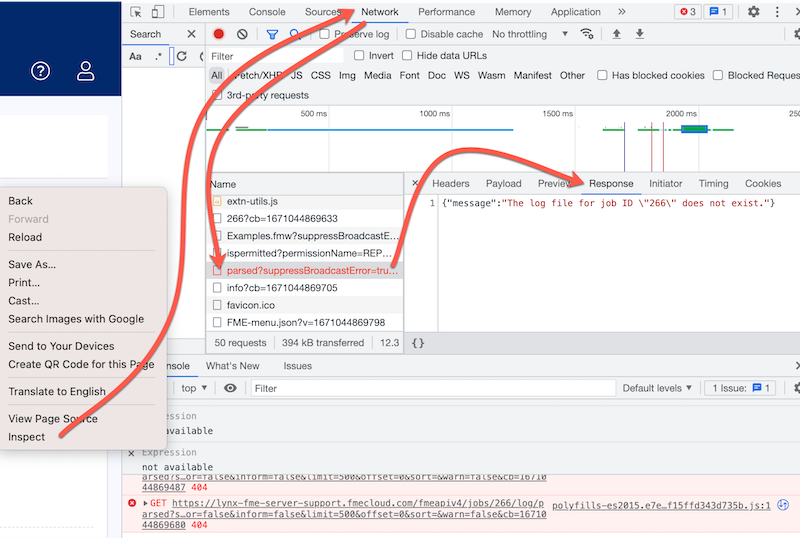Screen dimensions: 800x538
Task: Select the Initiator tab
Action: coord(665,184)
